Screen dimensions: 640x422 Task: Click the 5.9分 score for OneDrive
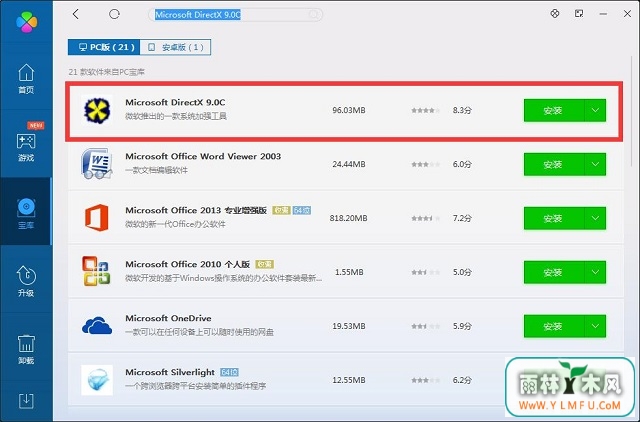click(462, 326)
